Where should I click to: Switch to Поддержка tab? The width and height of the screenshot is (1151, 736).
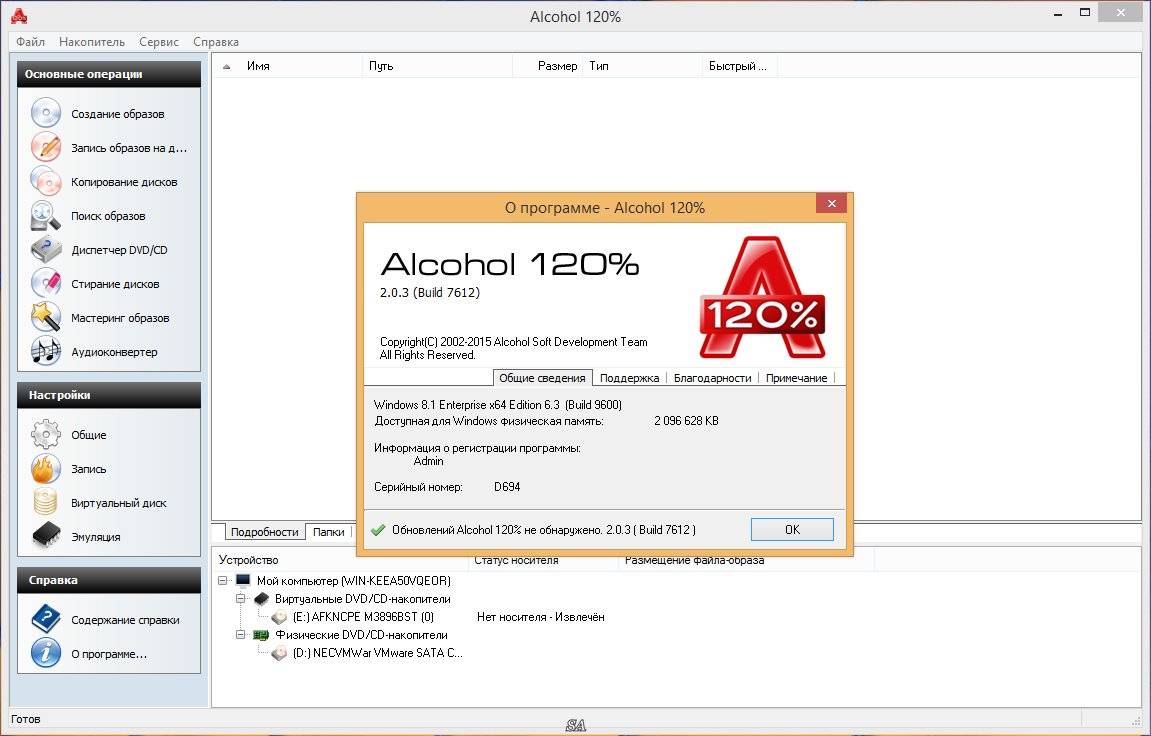pos(629,378)
